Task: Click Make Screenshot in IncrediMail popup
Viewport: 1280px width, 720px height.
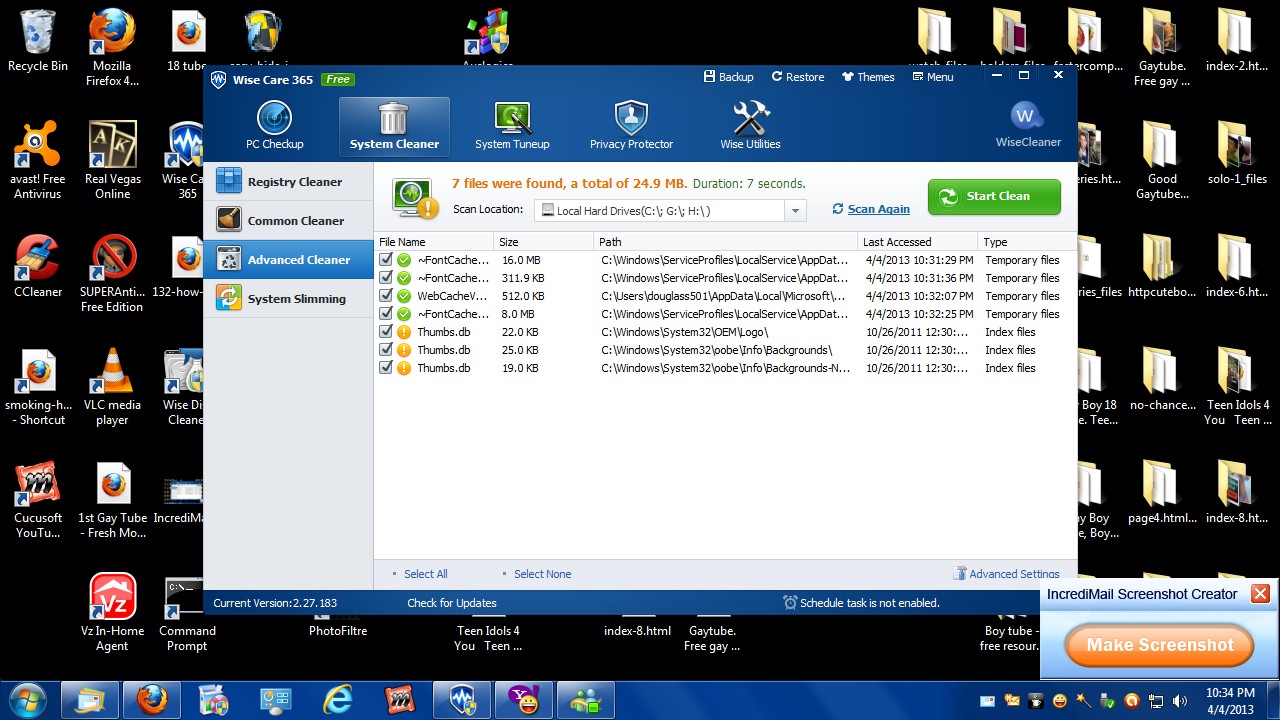Action: click(x=1160, y=645)
